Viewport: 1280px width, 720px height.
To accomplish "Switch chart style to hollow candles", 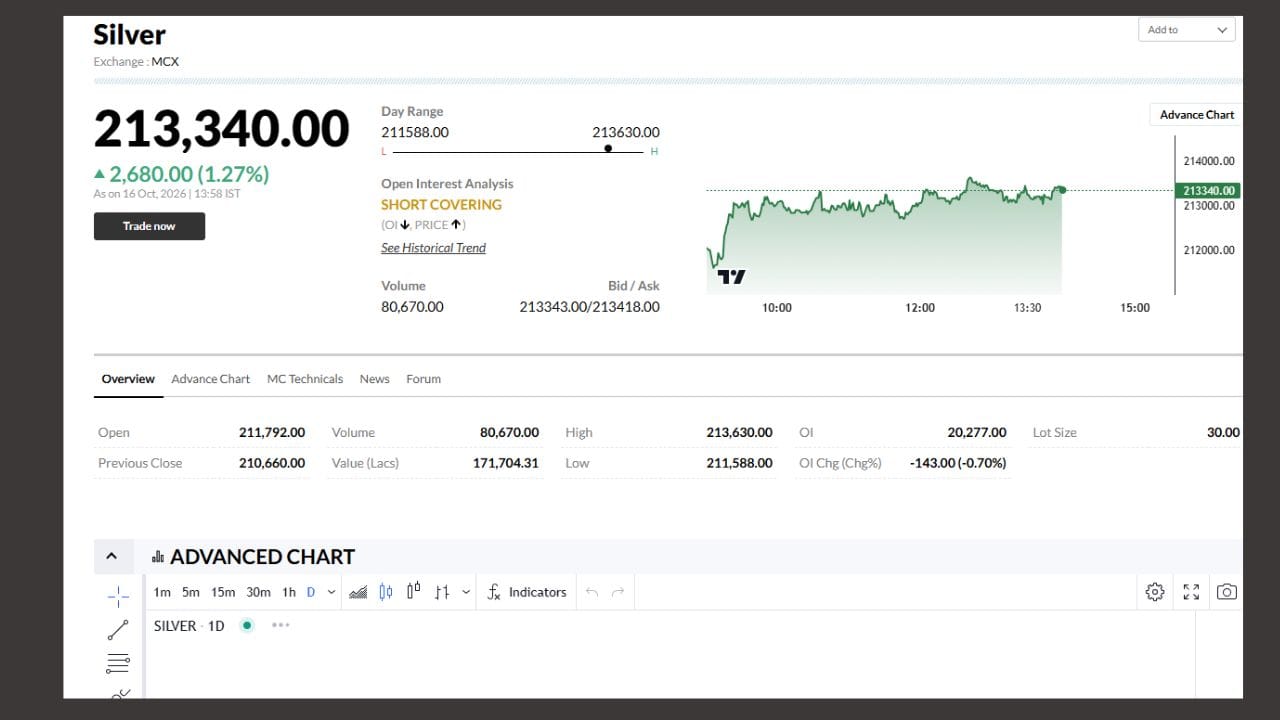I will [x=414, y=592].
